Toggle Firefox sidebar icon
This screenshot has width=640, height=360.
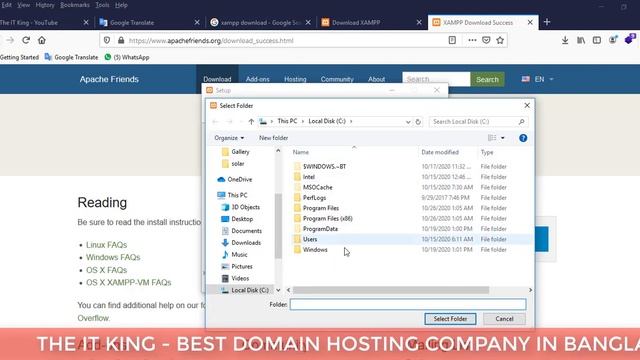pyautogui.click(x=597, y=40)
